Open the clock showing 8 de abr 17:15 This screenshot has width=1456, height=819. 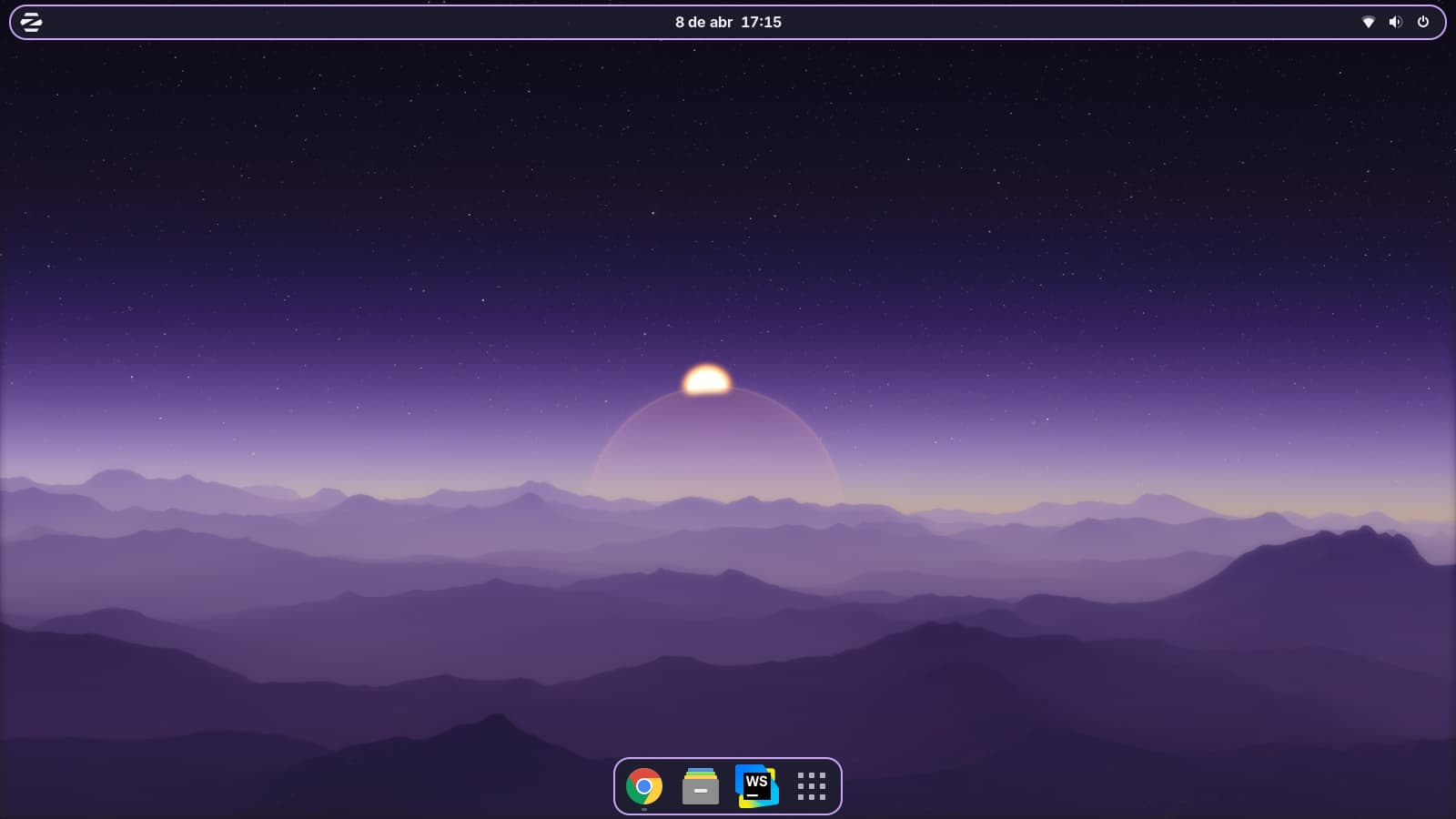pyautogui.click(x=728, y=22)
